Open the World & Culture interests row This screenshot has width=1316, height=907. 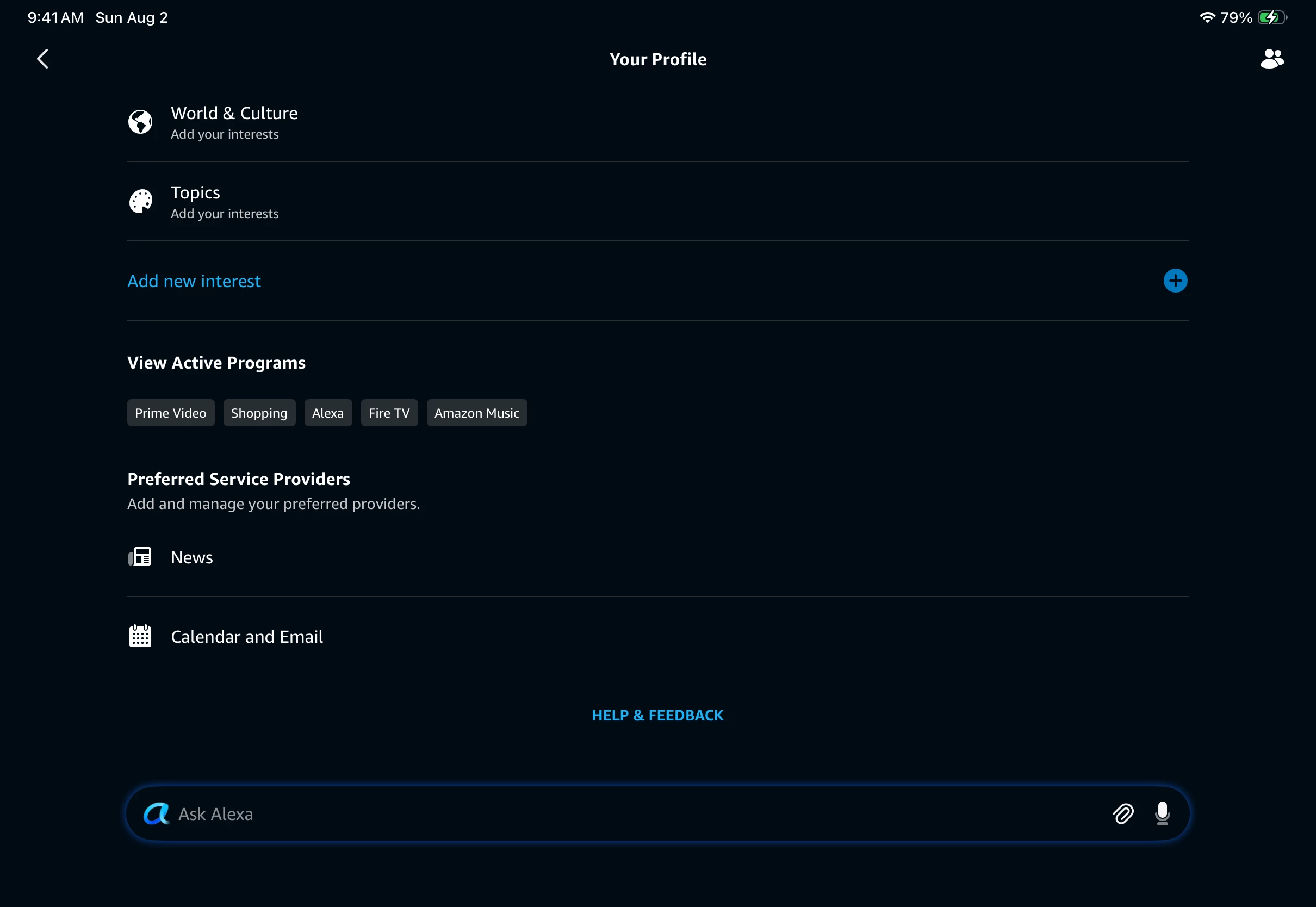[x=658, y=122]
